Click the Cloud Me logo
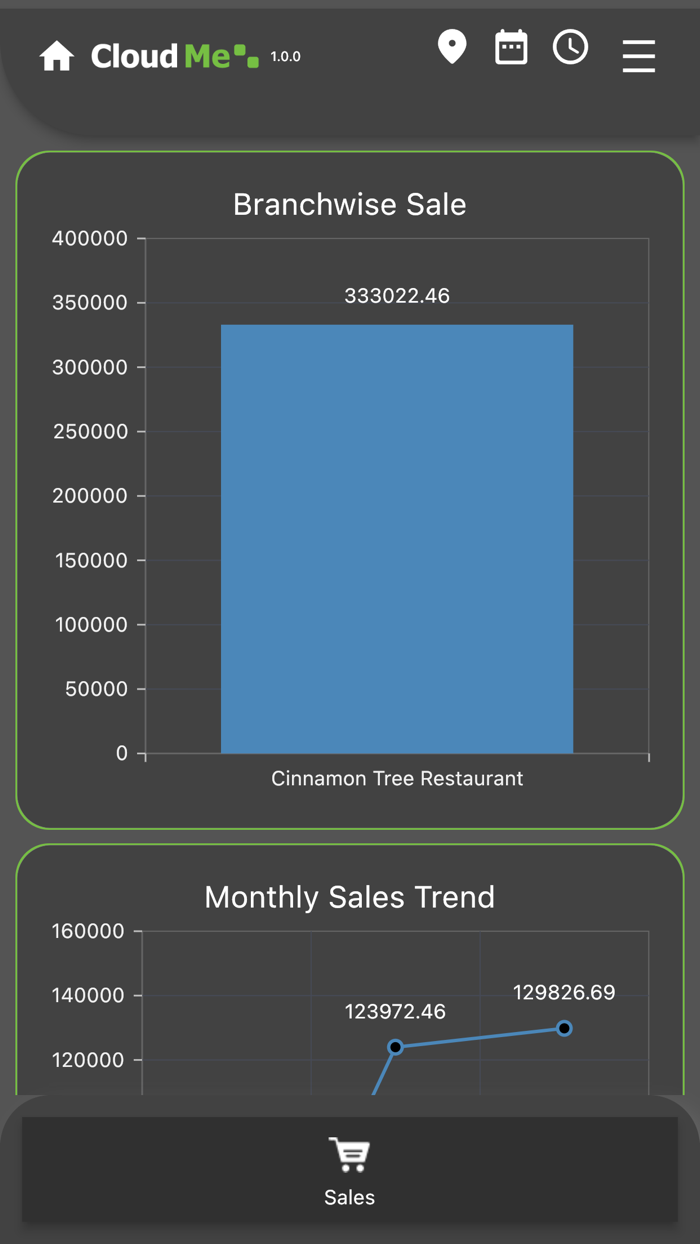The width and height of the screenshot is (700, 1244). point(174,56)
